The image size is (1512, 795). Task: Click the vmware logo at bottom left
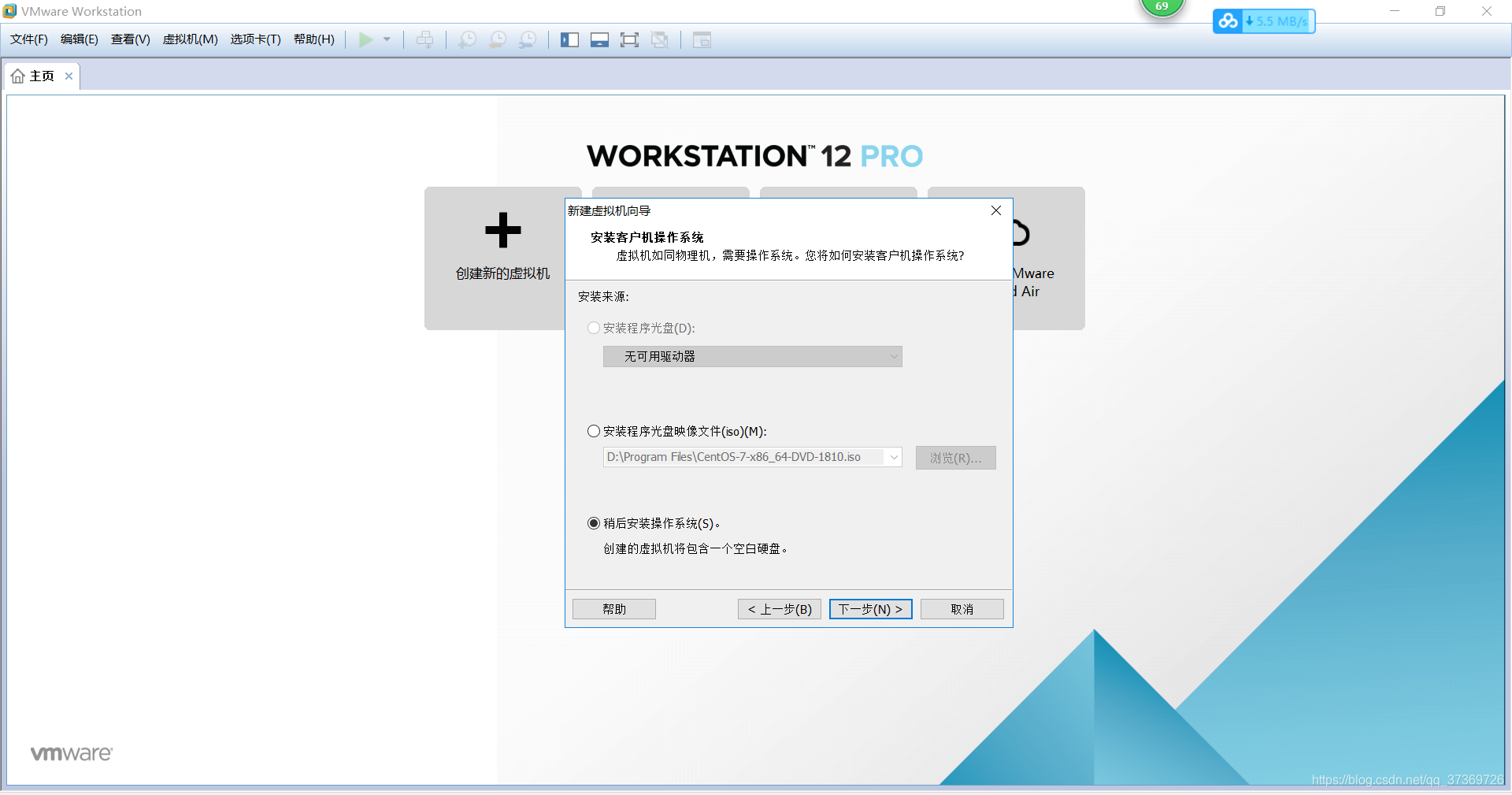coord(72,753)
